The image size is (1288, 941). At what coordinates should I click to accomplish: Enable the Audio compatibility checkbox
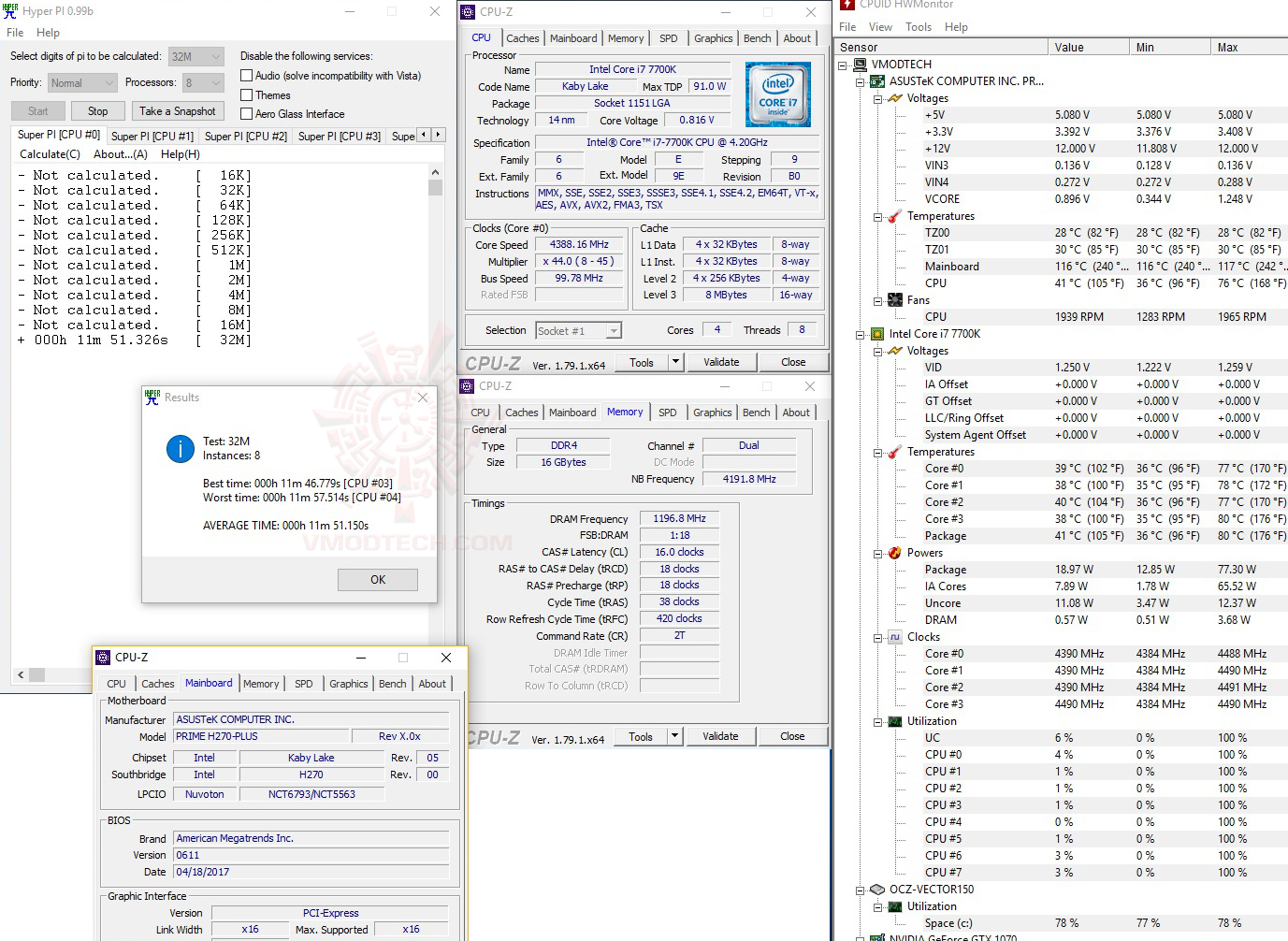tap(246, 75)
